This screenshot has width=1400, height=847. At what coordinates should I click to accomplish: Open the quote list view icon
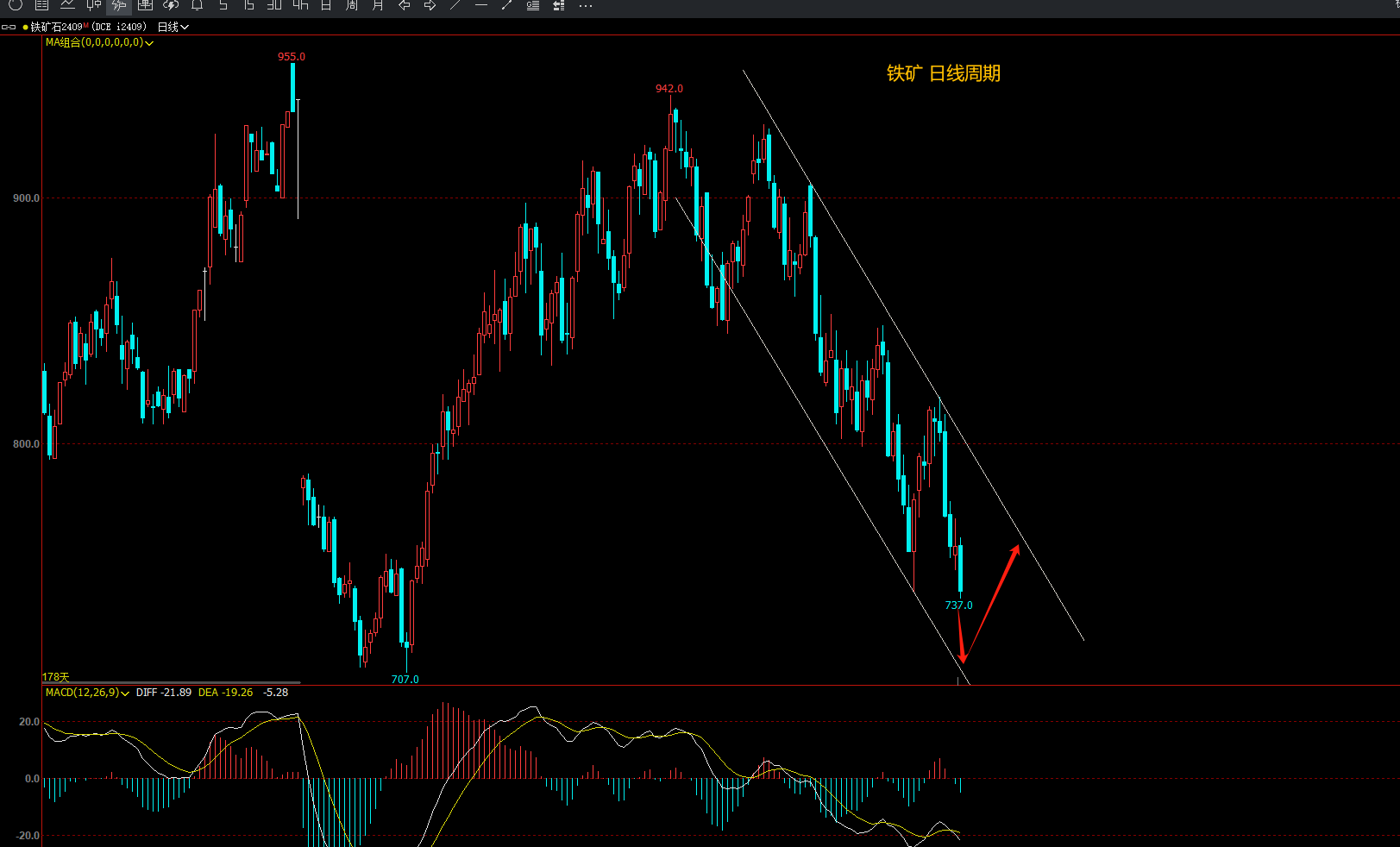point(41,5)
